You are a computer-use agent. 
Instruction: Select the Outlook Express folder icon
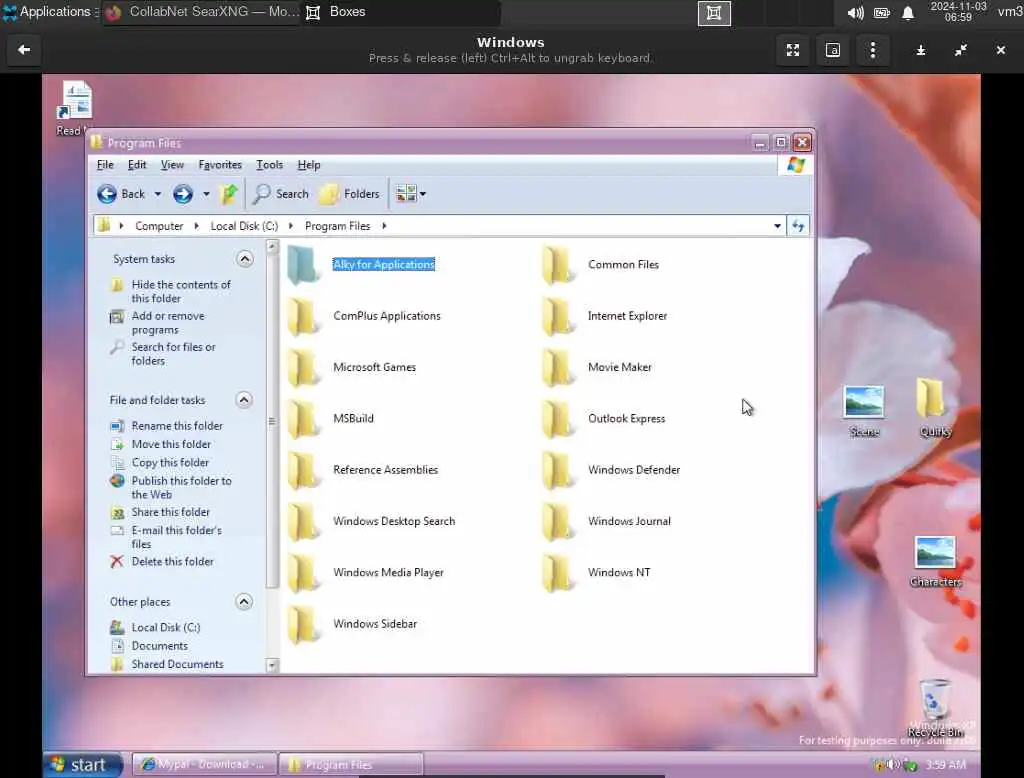coord(558,419)
